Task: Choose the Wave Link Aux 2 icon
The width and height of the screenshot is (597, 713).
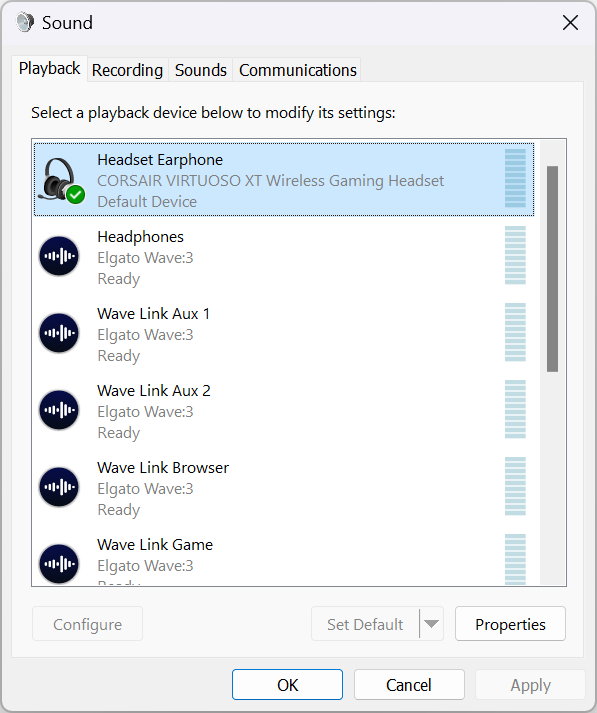Action: [59, 410]
